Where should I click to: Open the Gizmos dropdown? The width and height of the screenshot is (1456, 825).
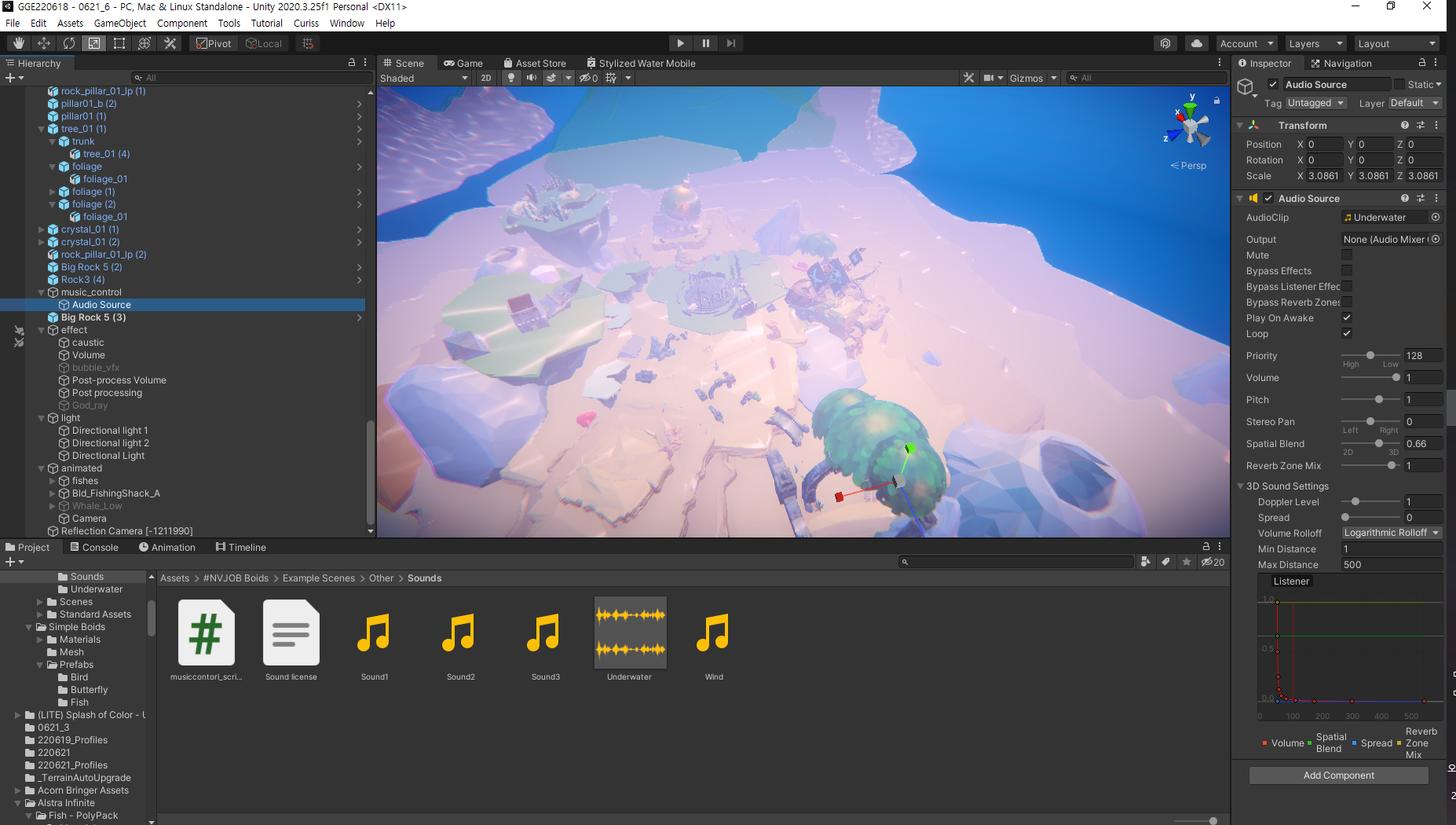pyautogui.click(x=1033, y=78)
